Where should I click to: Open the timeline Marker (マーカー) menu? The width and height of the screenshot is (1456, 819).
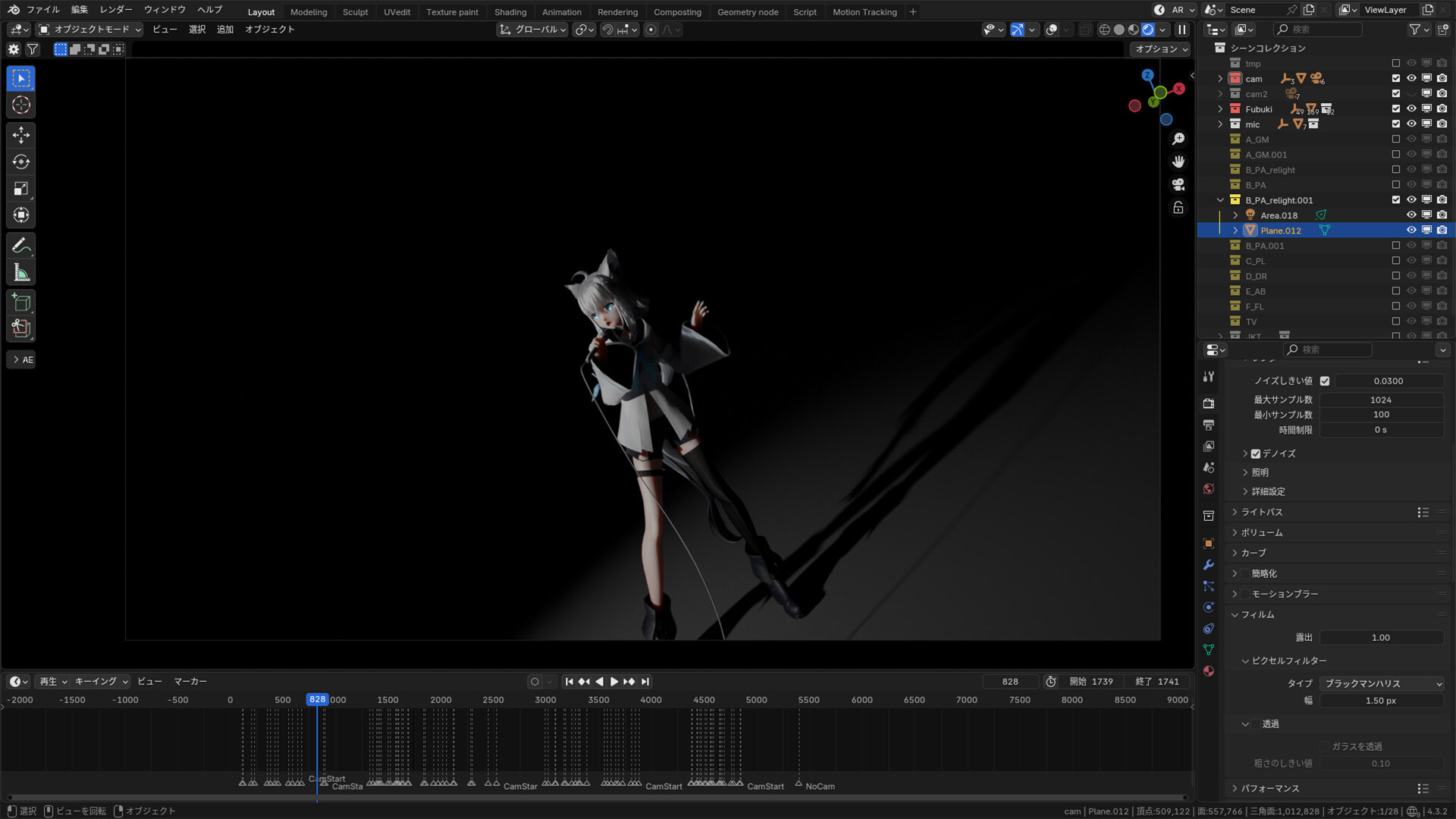click(190, 682)
